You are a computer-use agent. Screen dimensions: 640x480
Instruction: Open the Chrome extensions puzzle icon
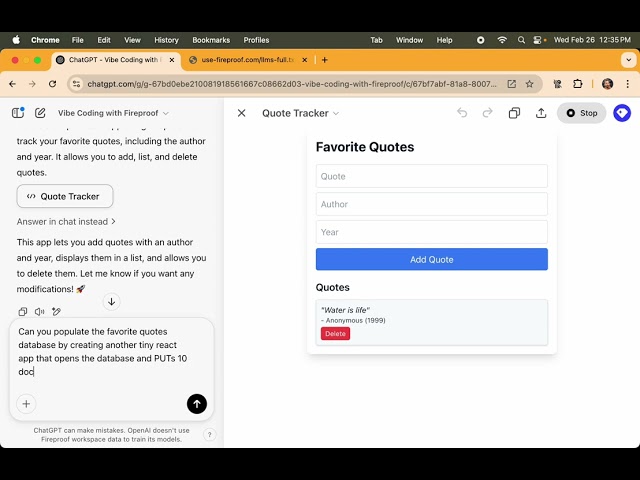tap(578, 84)
